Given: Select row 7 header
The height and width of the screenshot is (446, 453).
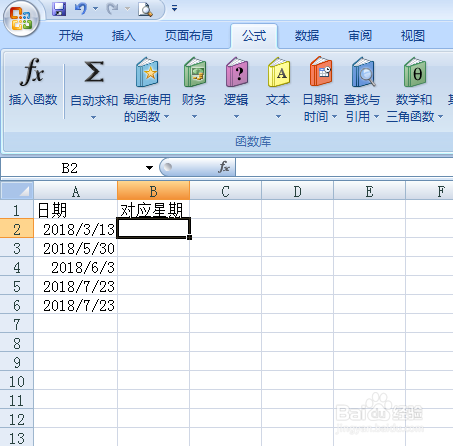Looking at the screenshot, I should (x=17, y=324).
